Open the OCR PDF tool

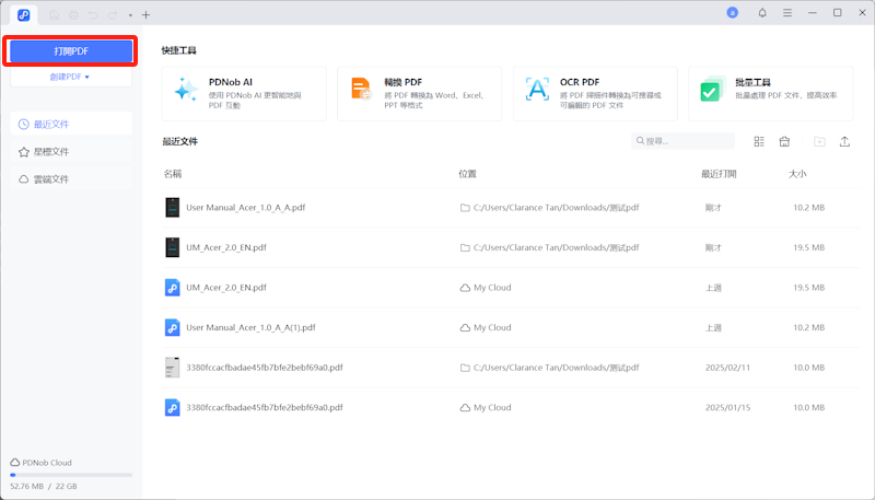[595, 93]
